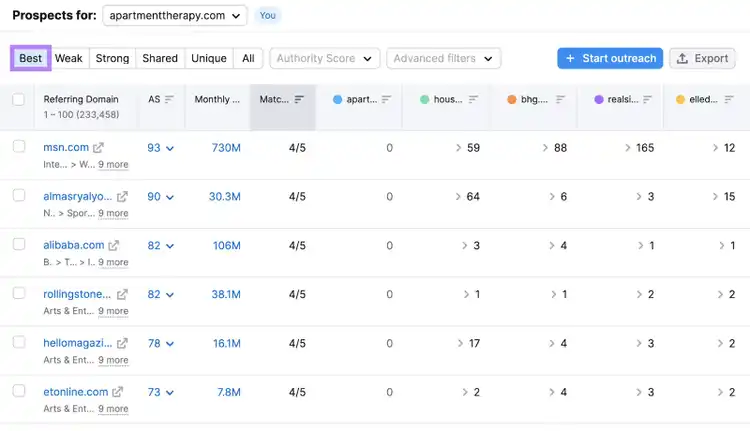Sort by bhg... column icon
750x431 pixels.
[x=560, y=99]
